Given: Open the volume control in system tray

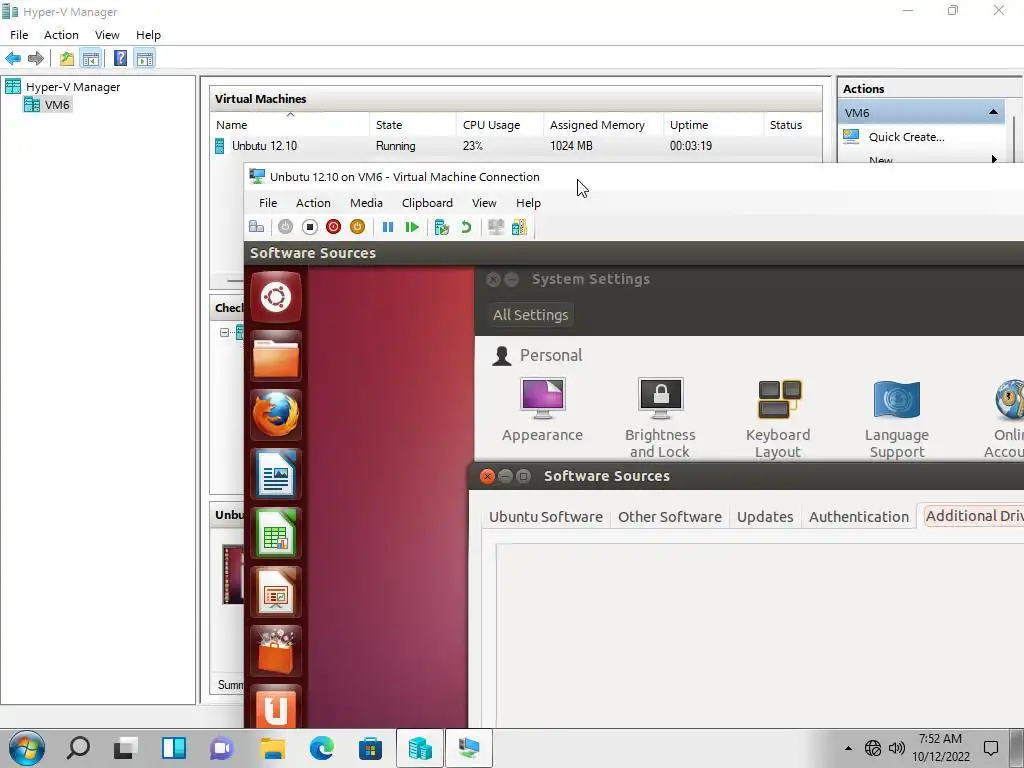Looking at the screenshot, I should point(897,748).
